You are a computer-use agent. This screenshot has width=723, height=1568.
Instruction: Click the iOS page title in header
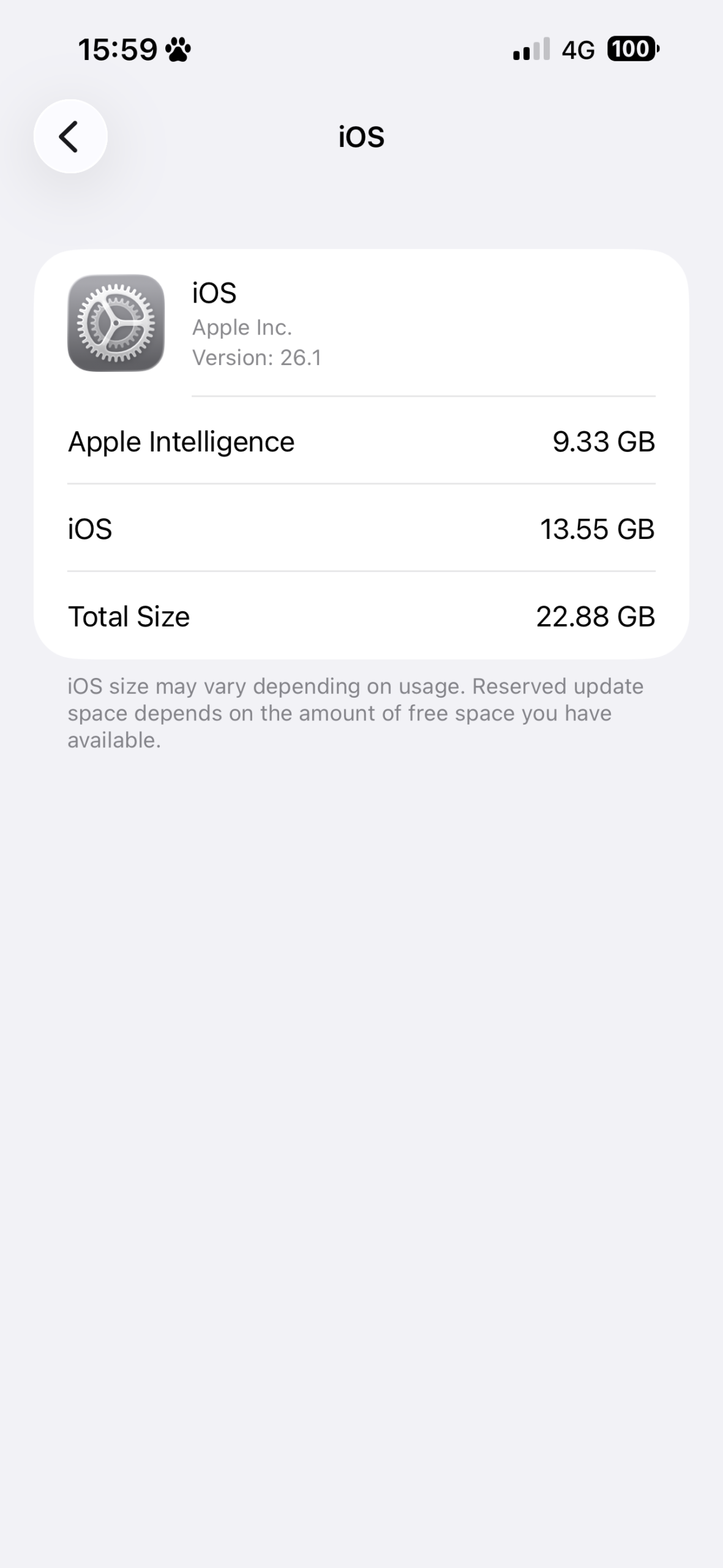pyautogui.click(x=361, y=137)
